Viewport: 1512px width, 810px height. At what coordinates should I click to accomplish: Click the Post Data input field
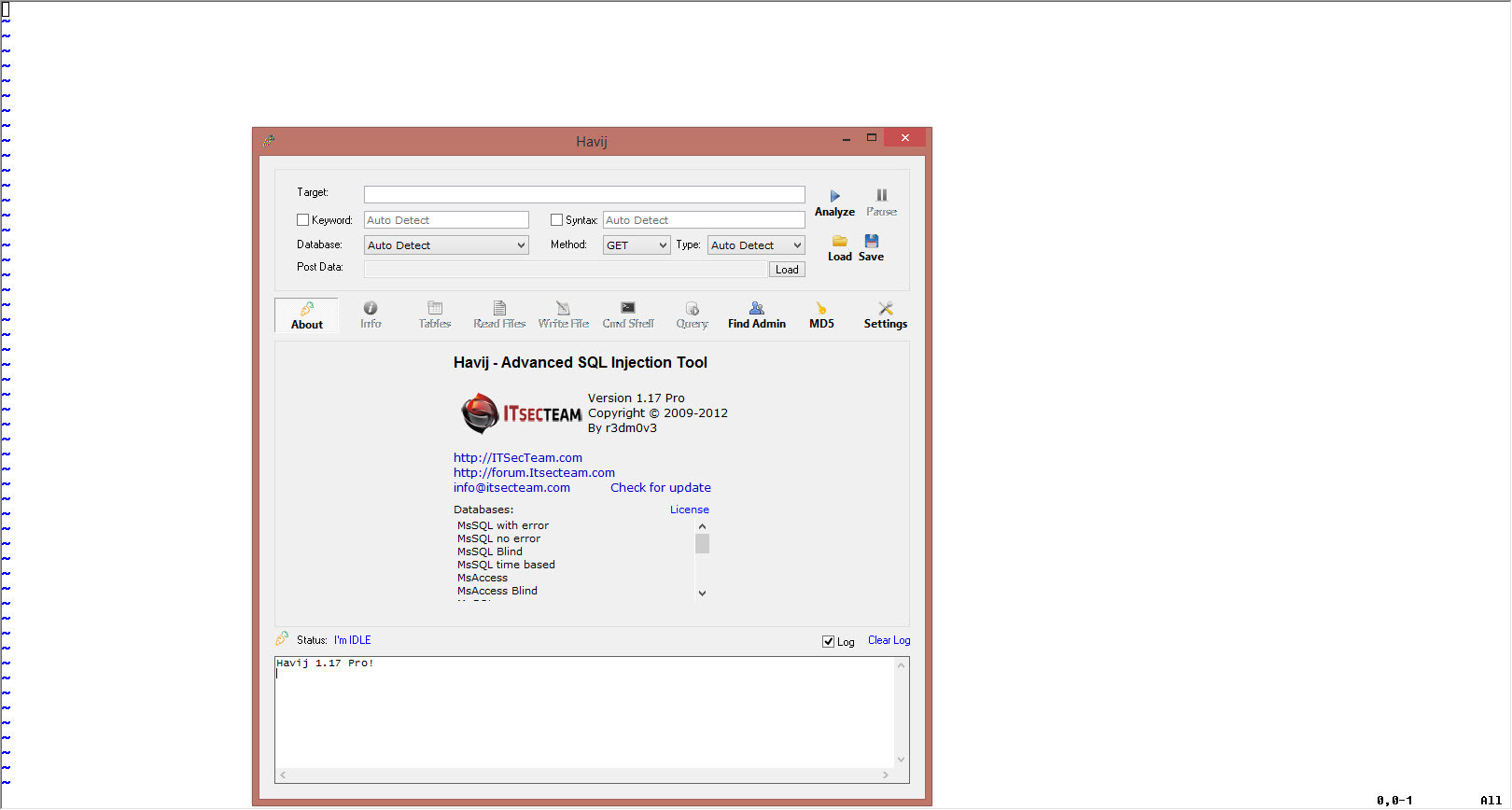click(x=566, y=269)
